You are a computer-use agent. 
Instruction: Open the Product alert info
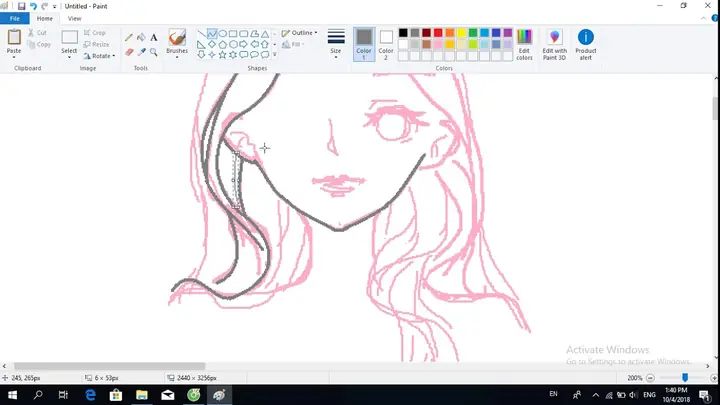coord(585,44)
